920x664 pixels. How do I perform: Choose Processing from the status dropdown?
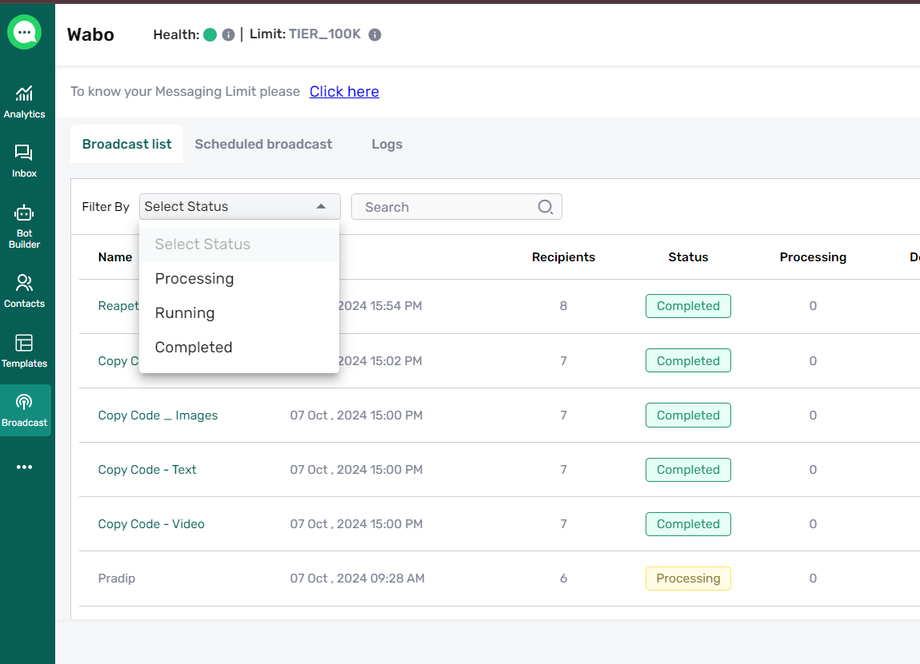[x=194, y=279]
